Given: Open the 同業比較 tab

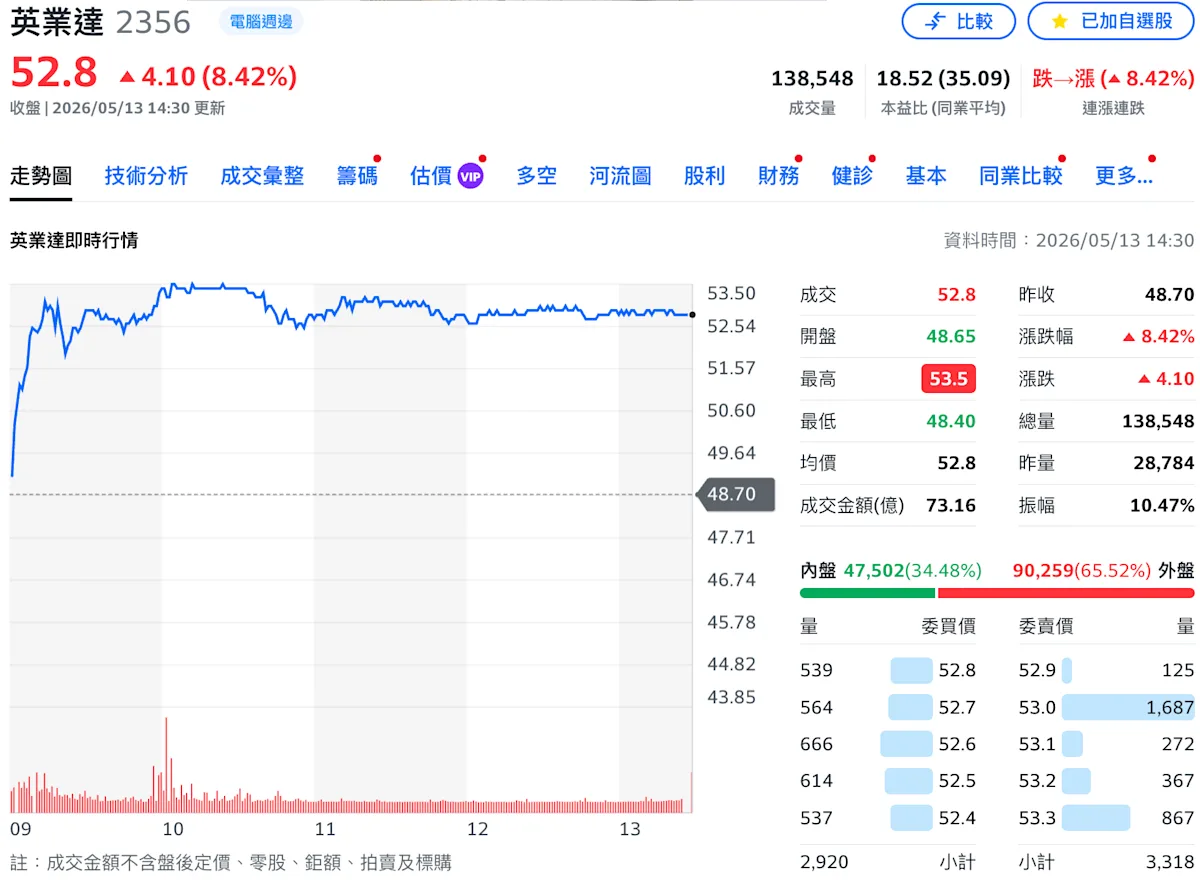Looking at the screenshot, I should pyautogui.click(x=1020, y=177).
